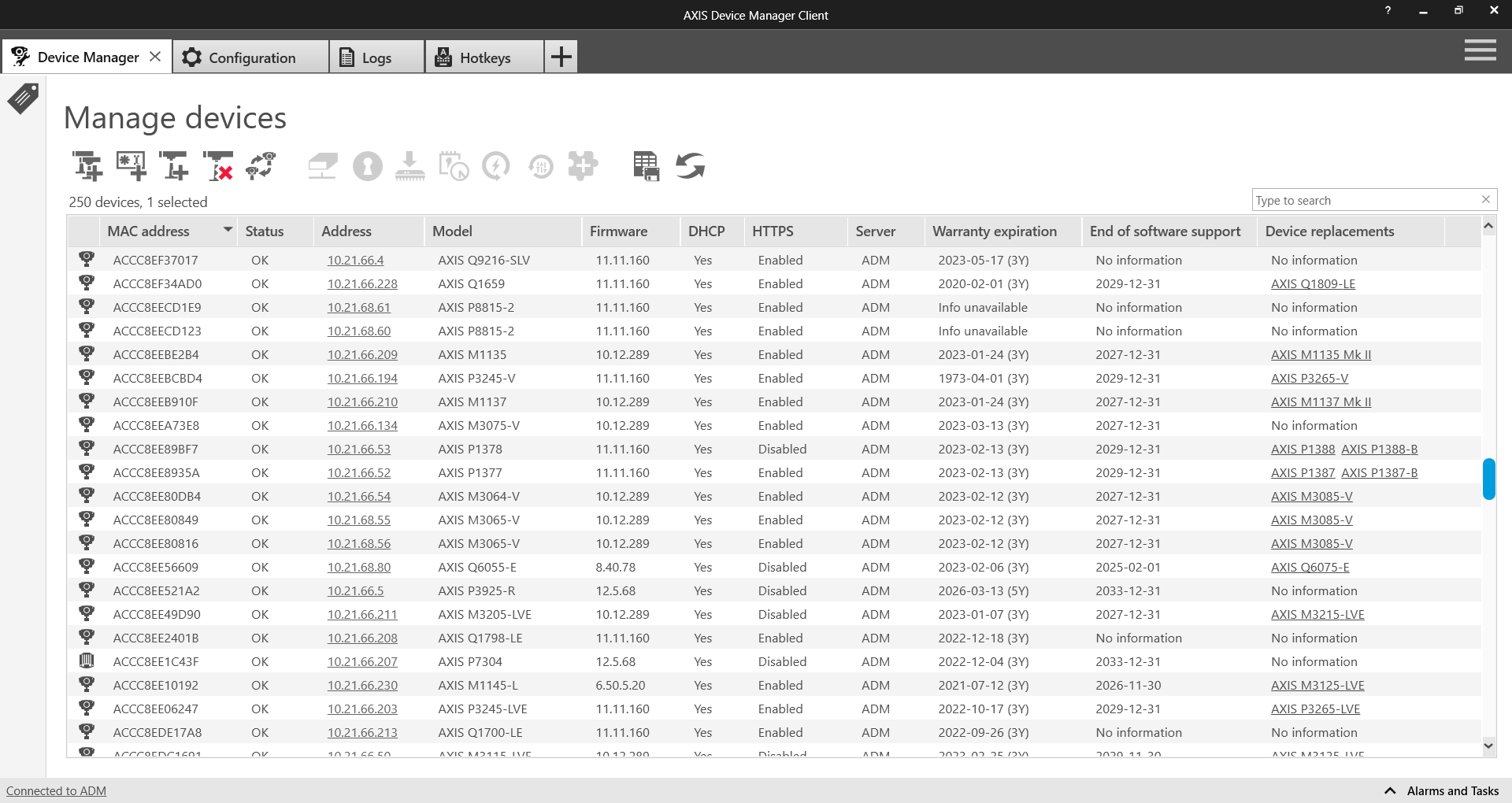
Task: Click the upgrade firmware download icon
Action: click(409, 166)
